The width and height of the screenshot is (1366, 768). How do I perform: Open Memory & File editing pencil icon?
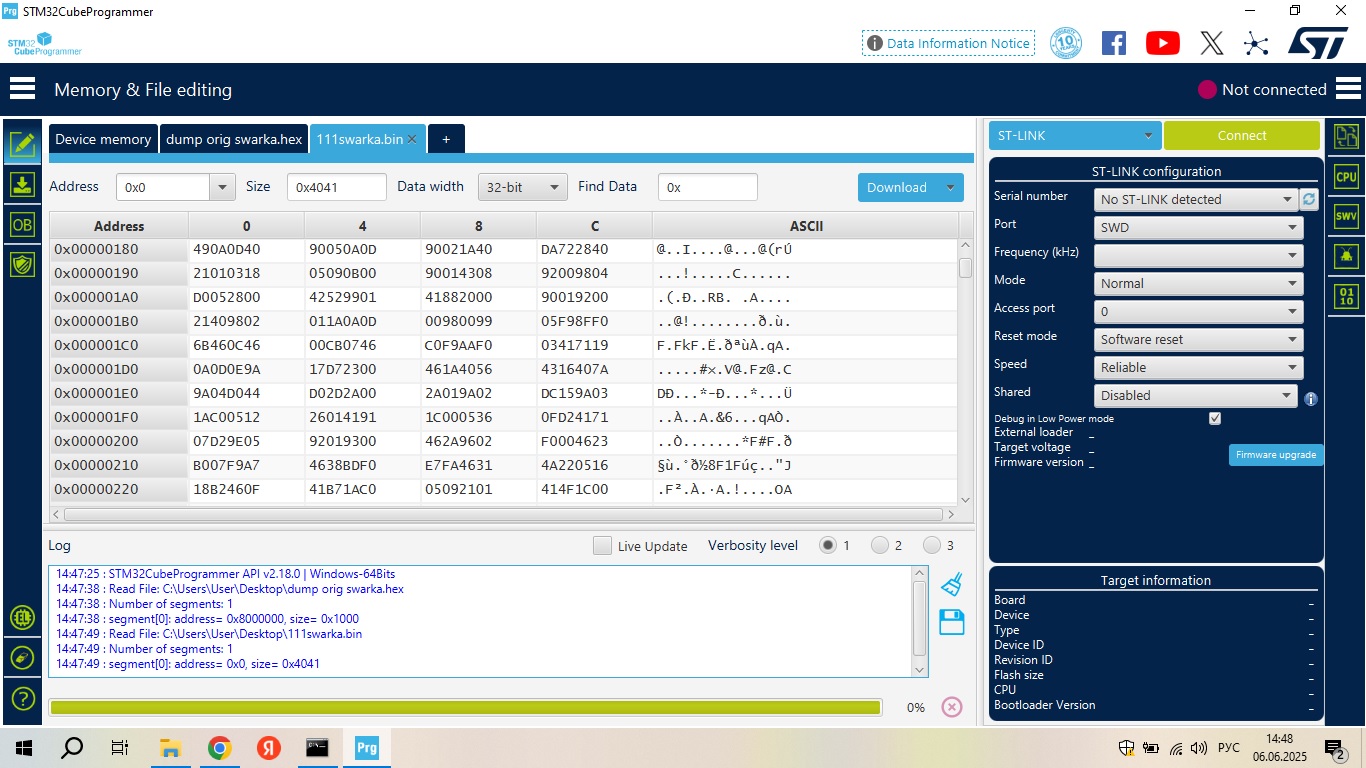coord(22,145)
